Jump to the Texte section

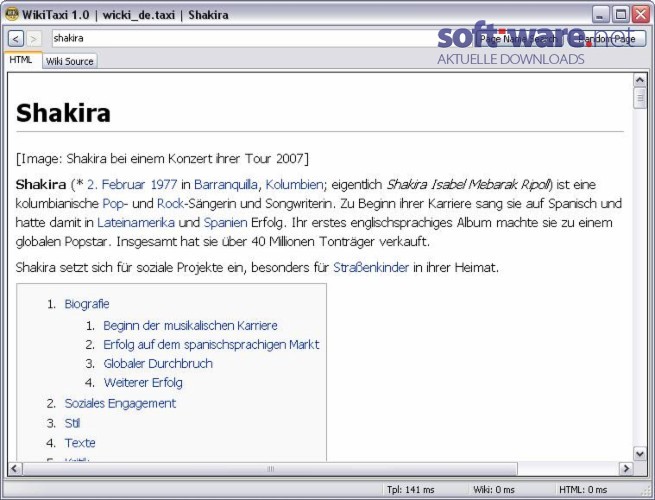(x=80, y=443)
